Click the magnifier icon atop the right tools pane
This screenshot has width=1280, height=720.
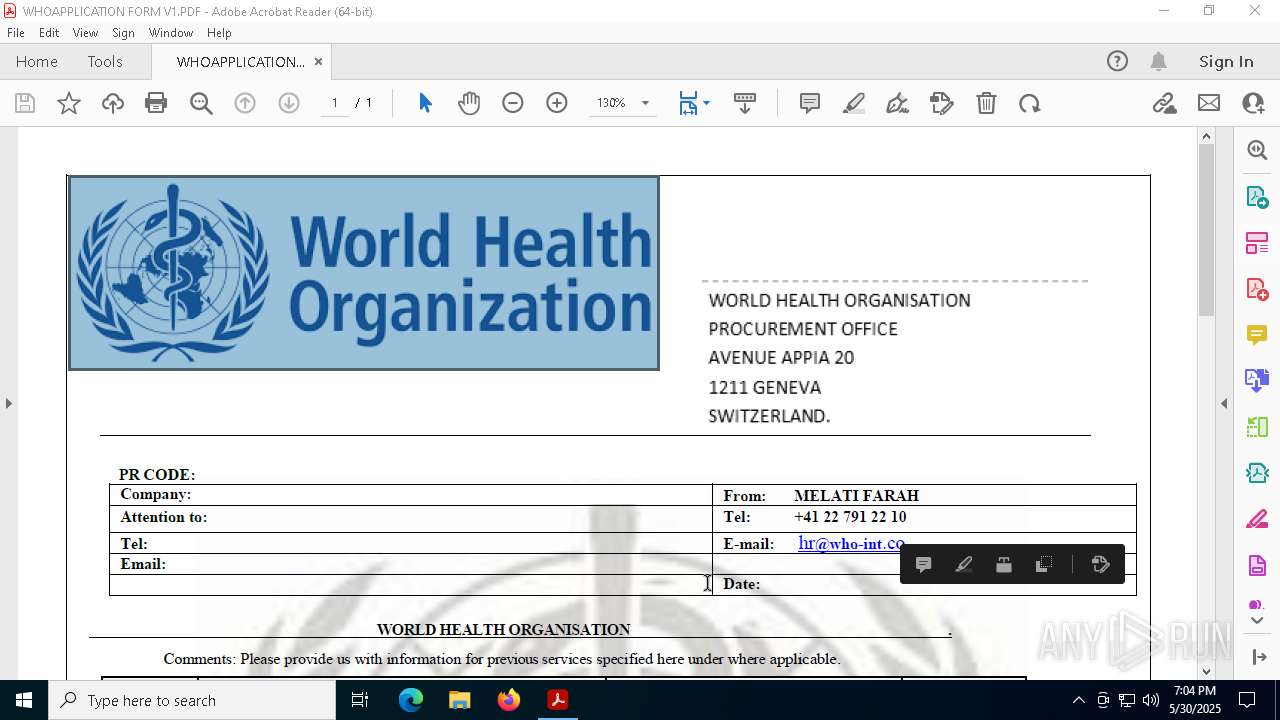[1257, 150]
